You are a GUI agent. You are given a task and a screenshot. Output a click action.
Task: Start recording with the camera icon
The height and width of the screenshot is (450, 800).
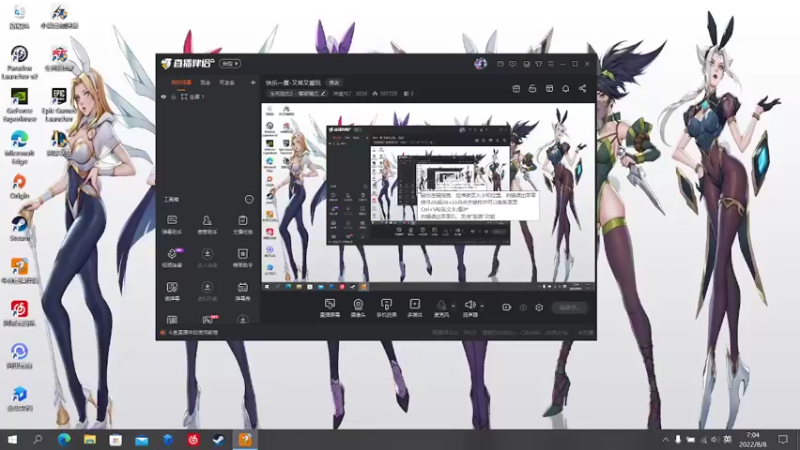506,308
